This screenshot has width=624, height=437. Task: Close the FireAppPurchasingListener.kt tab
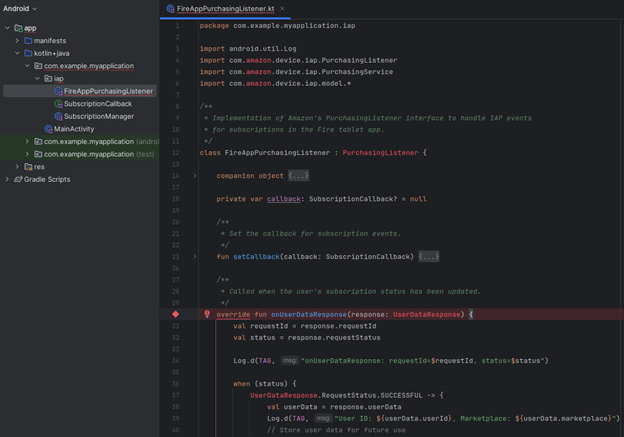click(x=282, y=8)
